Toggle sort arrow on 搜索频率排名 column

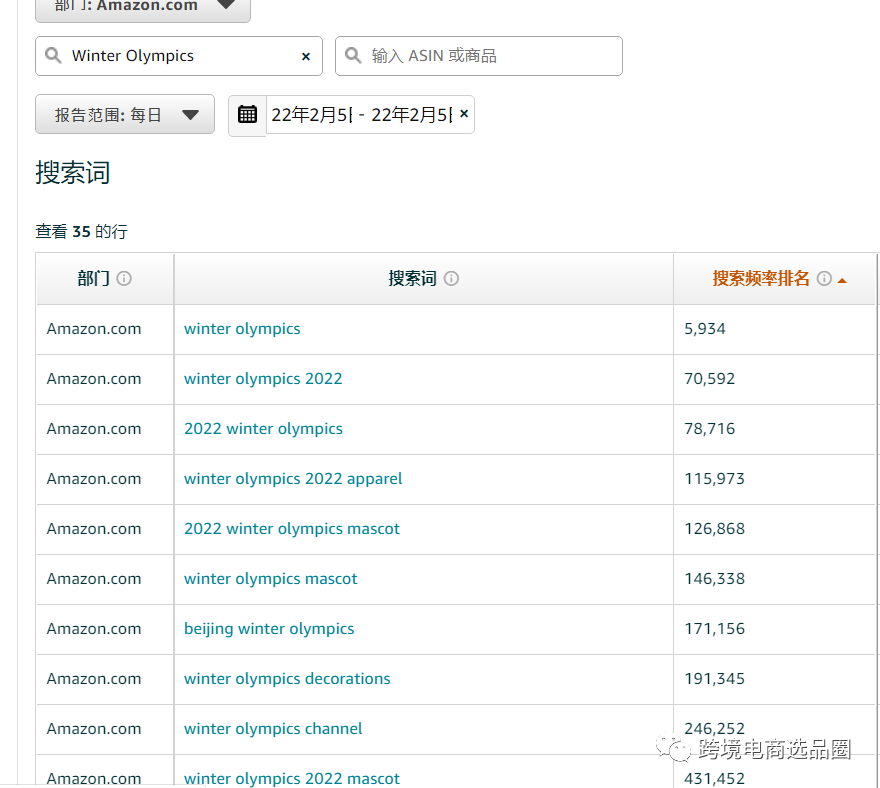point(842,280)
